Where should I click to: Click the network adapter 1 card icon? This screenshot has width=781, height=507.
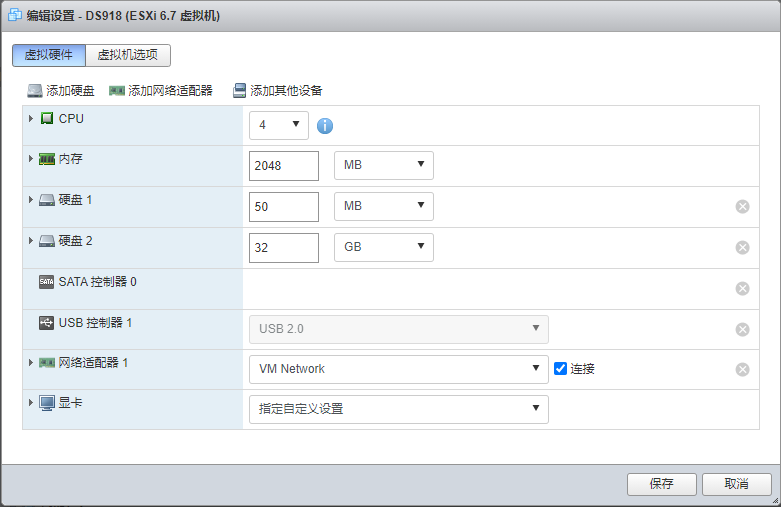point(47,363)
